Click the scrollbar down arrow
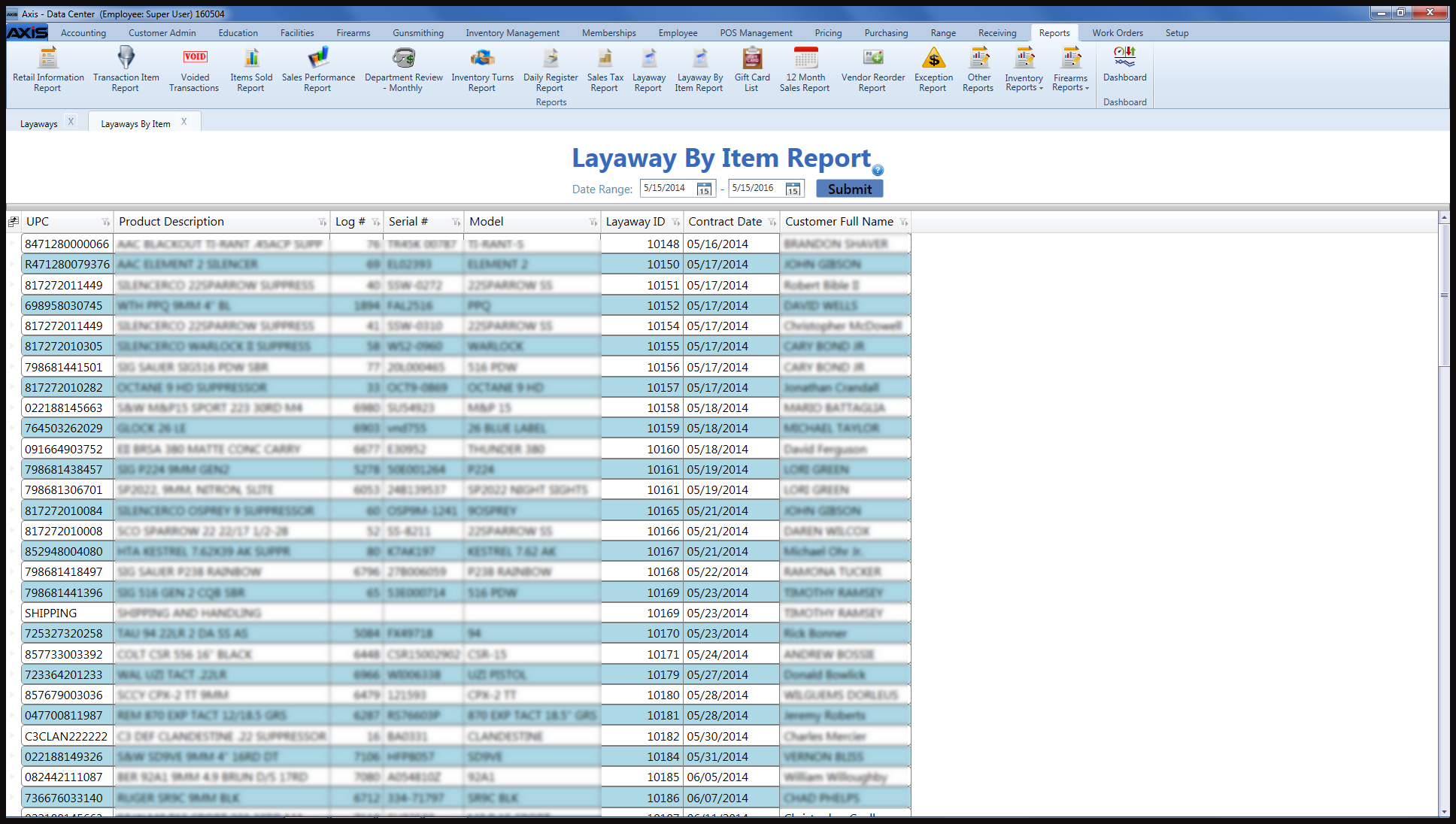 click(x=1444, y=812)
